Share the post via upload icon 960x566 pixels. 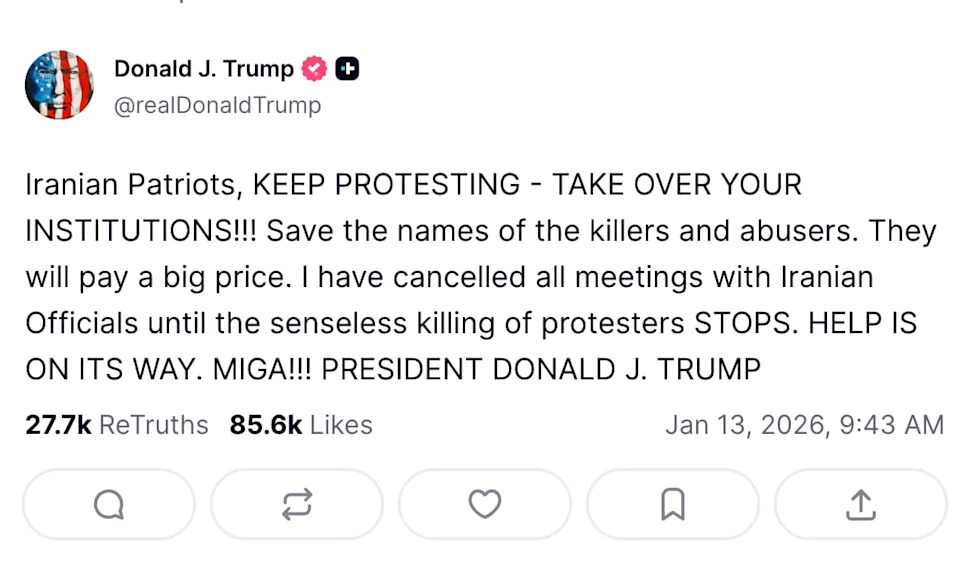860,505
